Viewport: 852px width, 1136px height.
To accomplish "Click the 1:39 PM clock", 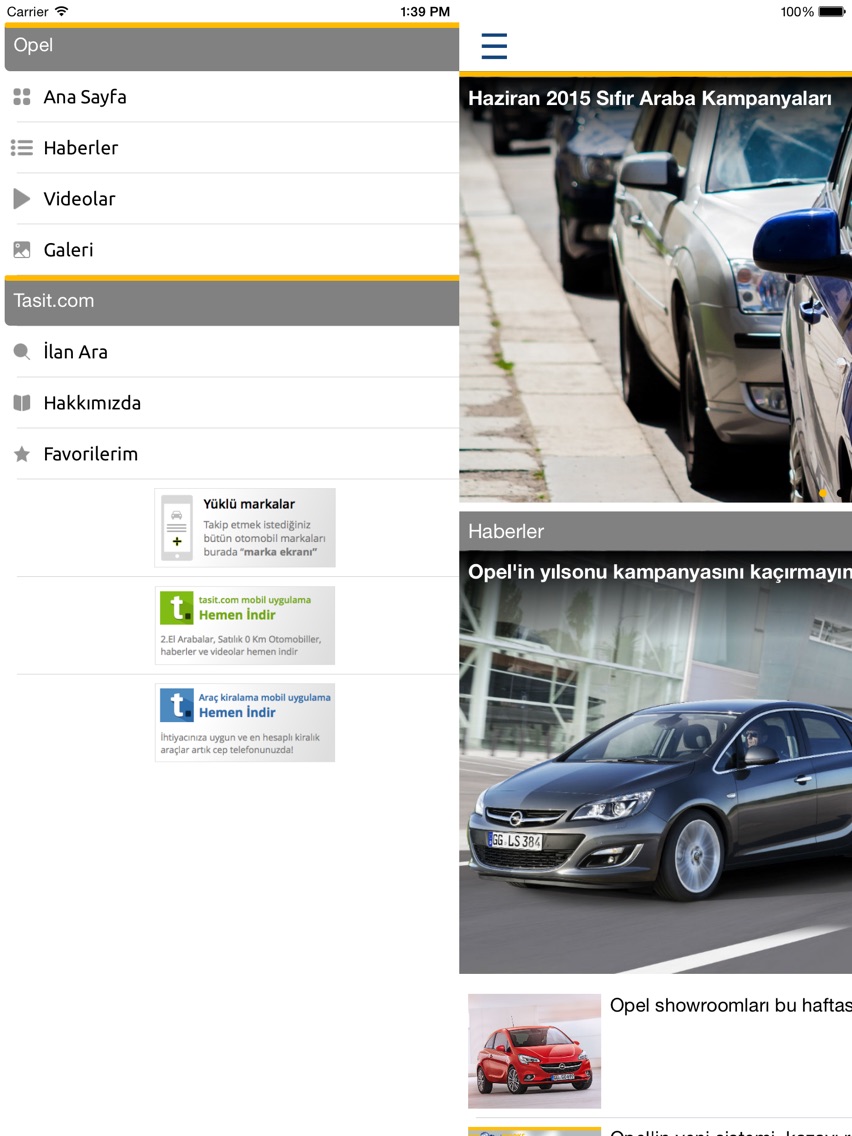I will pos(425,12).
